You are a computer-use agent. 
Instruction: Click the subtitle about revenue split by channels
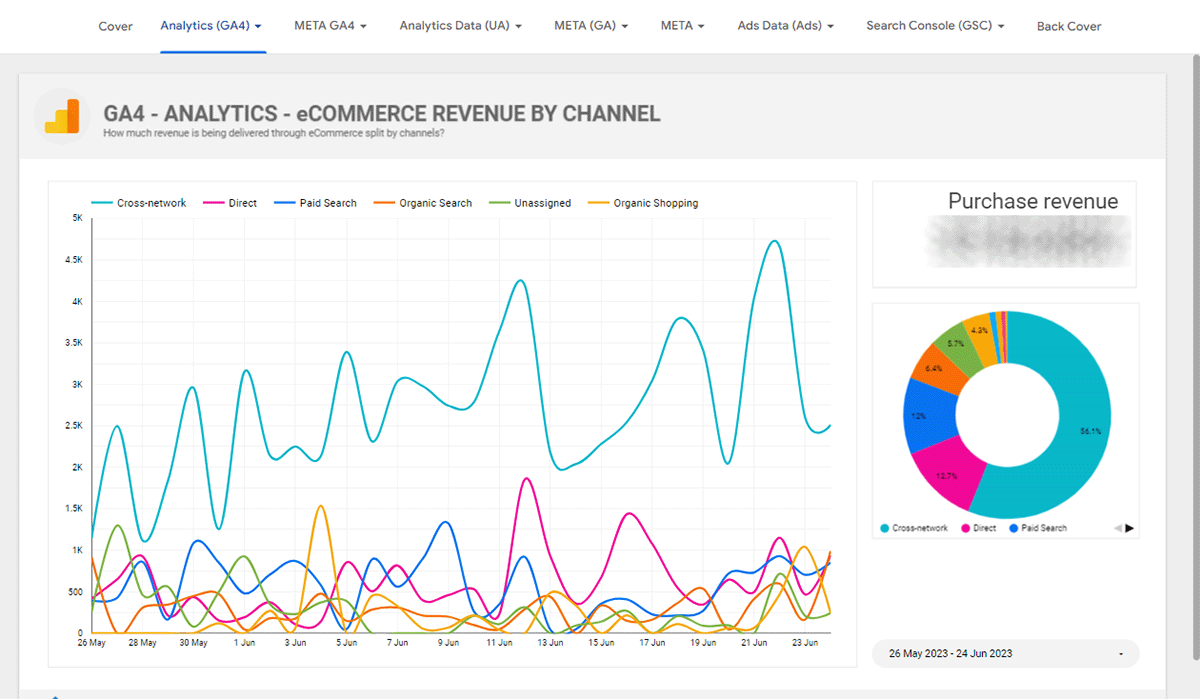click(x=274, y=133)
